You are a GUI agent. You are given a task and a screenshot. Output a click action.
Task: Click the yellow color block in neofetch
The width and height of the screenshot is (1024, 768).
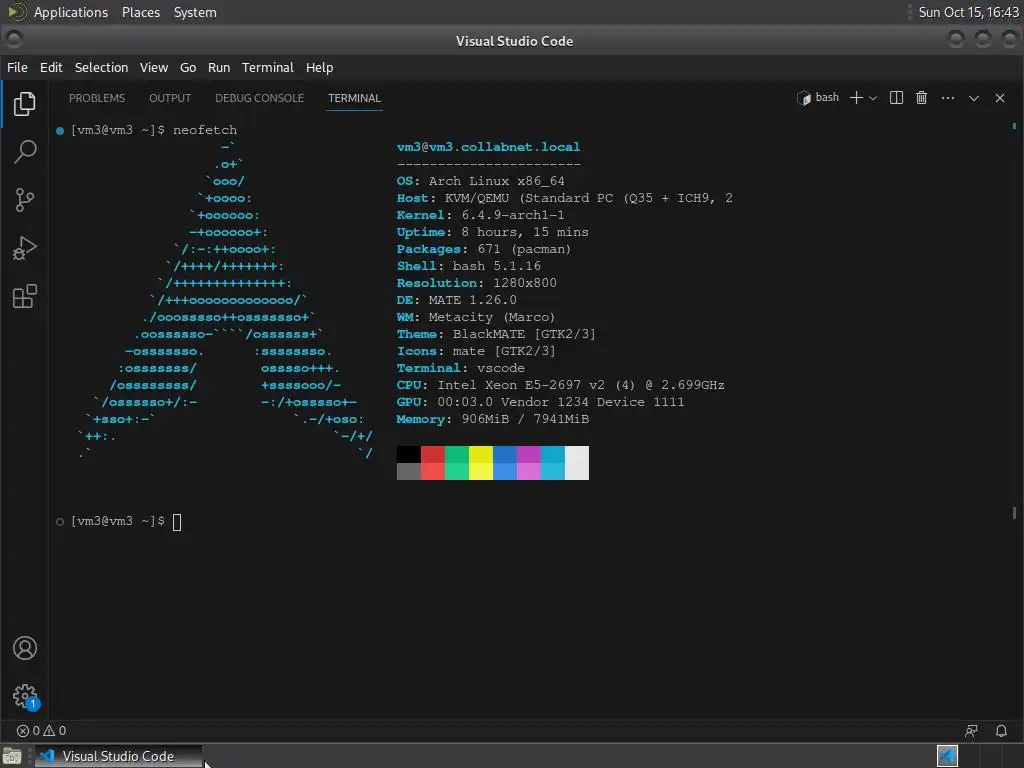point(481,462)
